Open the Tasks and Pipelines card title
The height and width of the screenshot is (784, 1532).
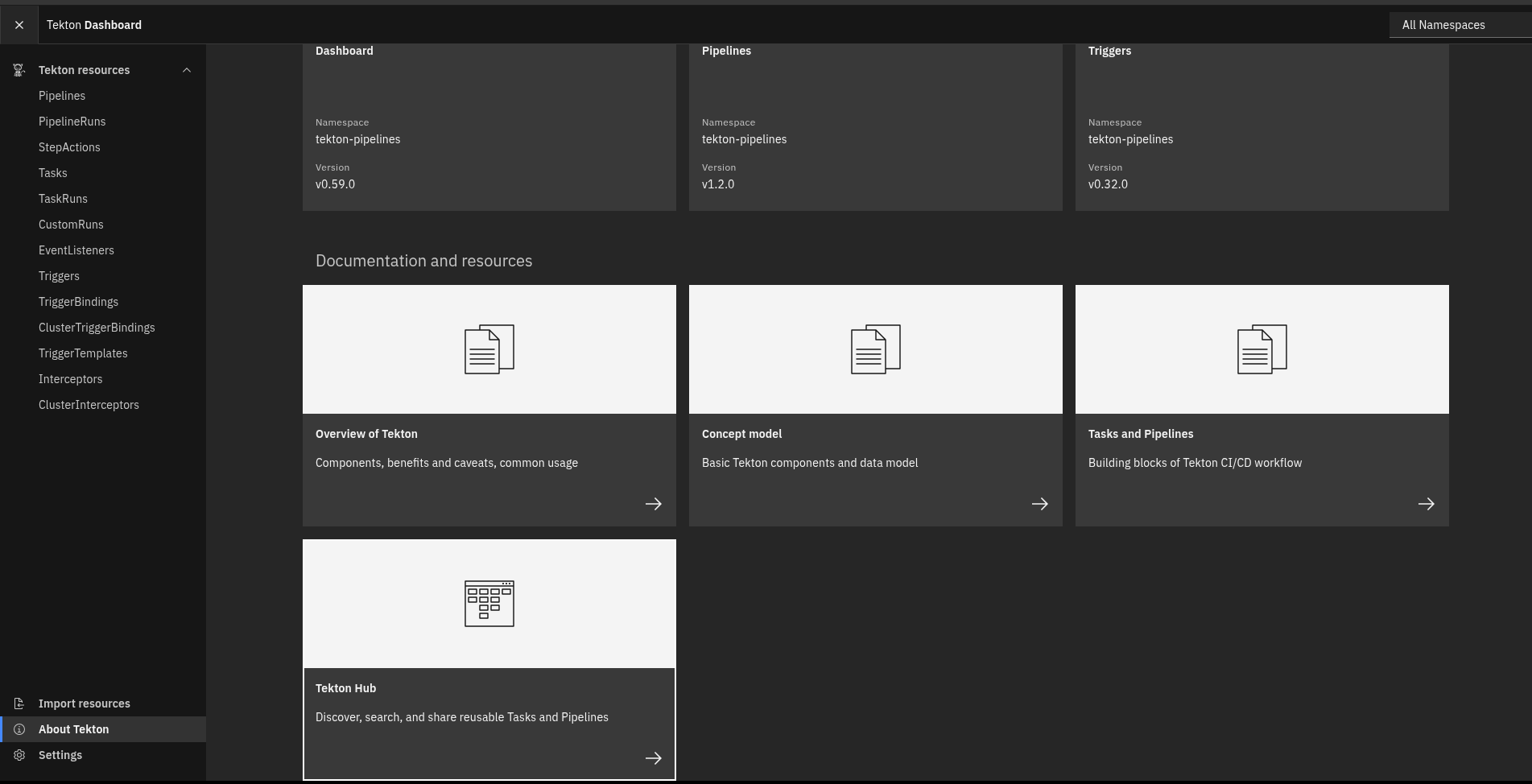(1141, 434)
